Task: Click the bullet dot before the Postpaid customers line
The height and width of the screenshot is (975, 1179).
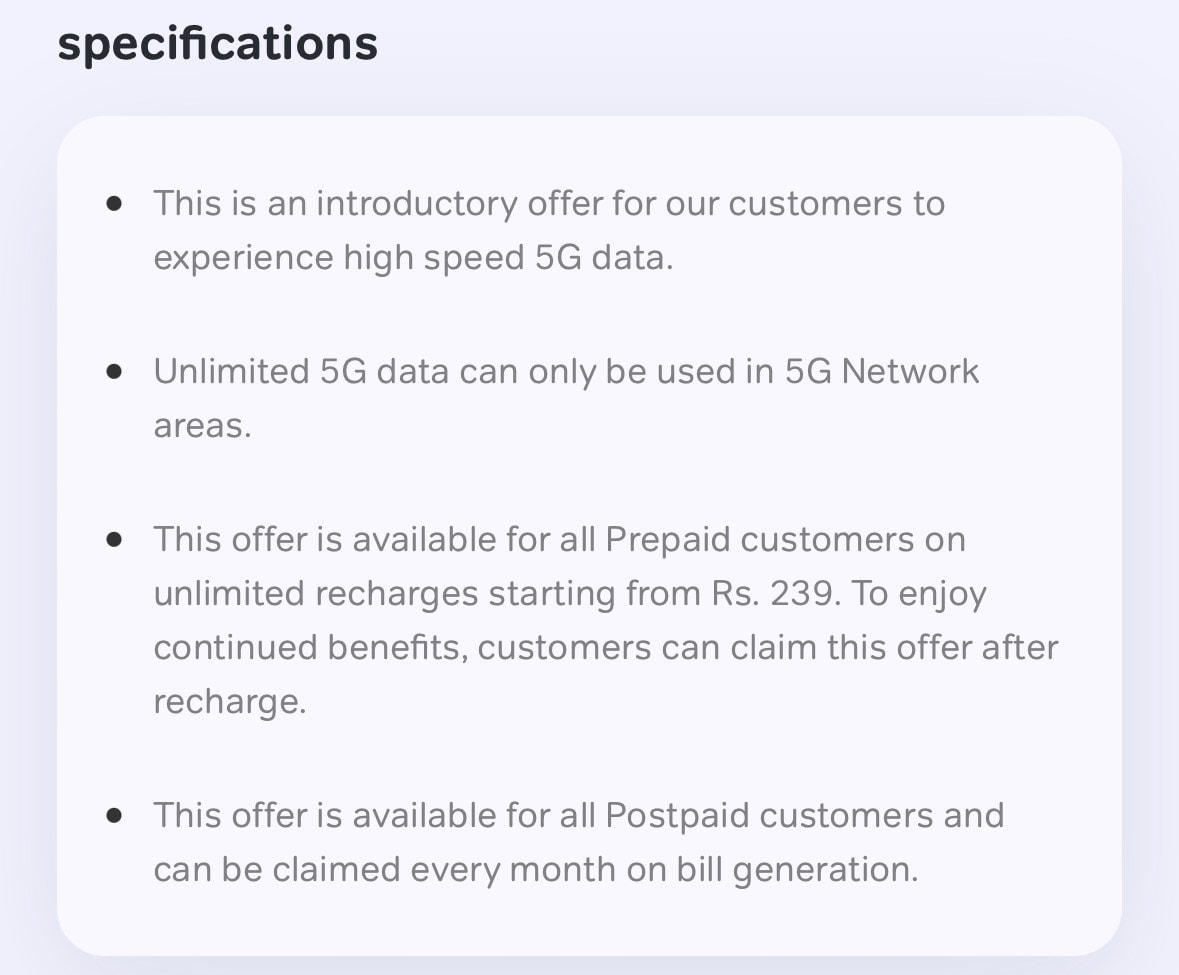Action: point(114,816)
